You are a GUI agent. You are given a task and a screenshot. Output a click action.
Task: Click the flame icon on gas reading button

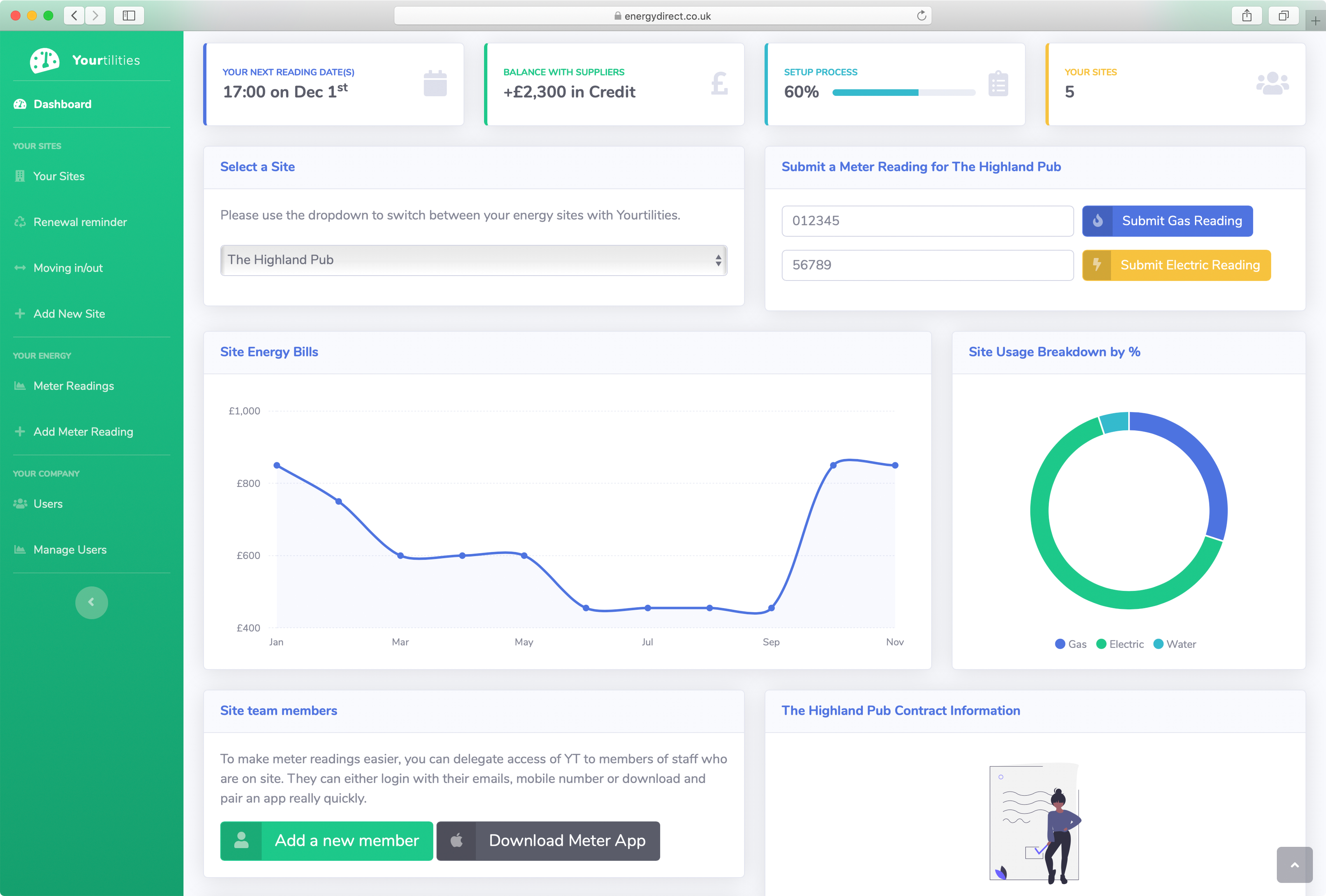coord(1097,221)
